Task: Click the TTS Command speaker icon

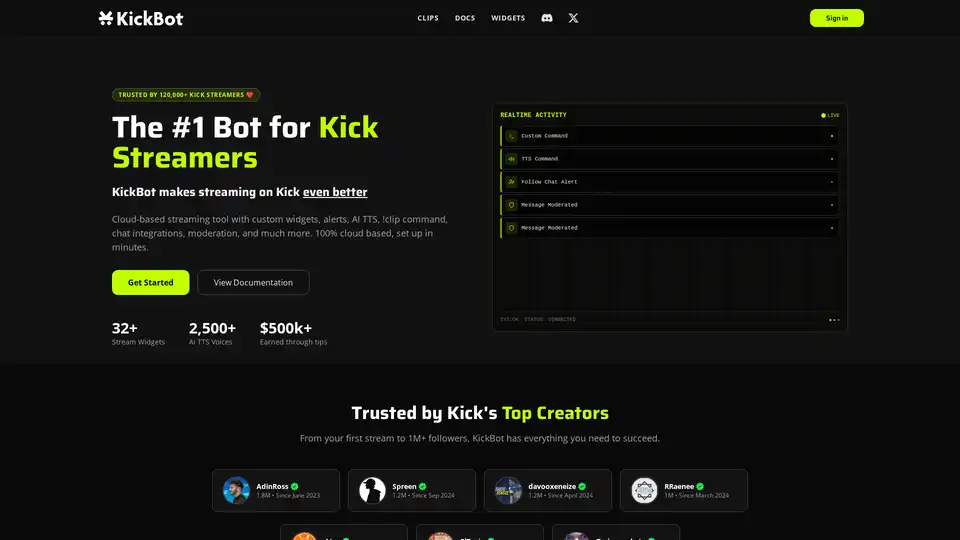Action: [511, 159]
